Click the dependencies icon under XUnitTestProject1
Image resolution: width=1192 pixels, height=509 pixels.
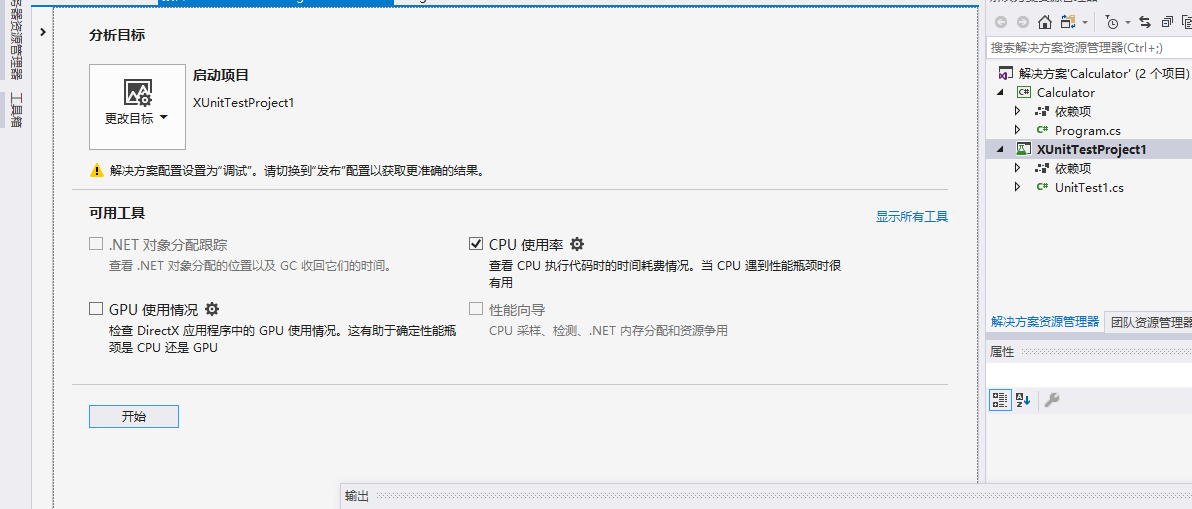[x=1041, y=169]
